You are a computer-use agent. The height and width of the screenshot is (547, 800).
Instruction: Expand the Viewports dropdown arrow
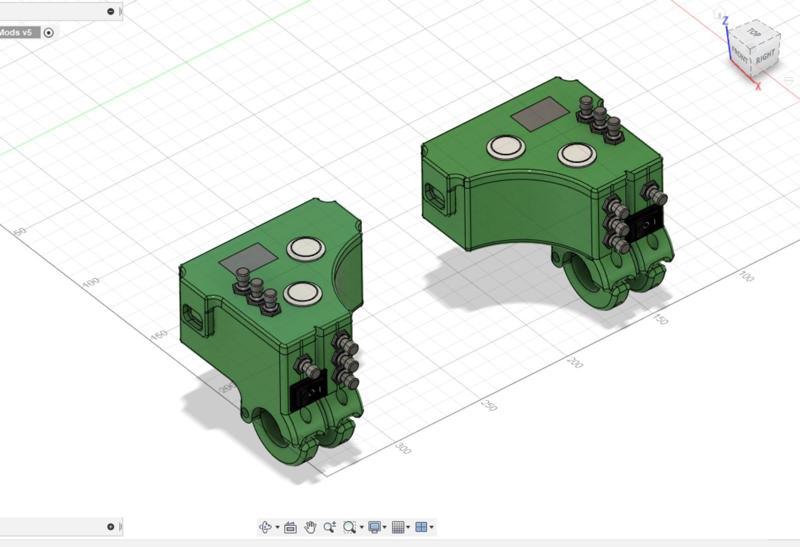pyautogui.click(x=432, y=528)
